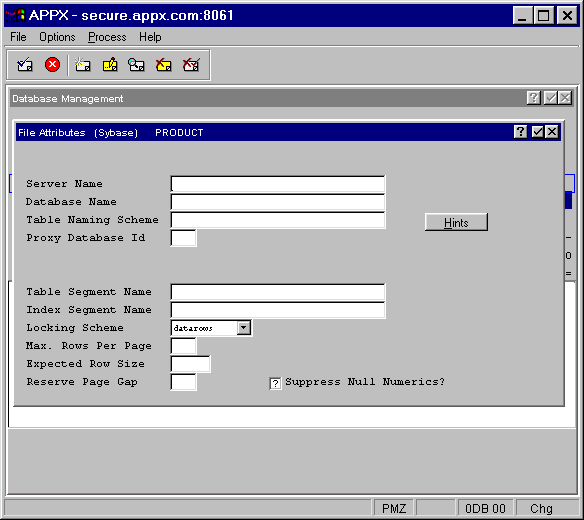The image size is (584, 520).
Task: Close the File Attributes dialog
Action: point(552,132)
